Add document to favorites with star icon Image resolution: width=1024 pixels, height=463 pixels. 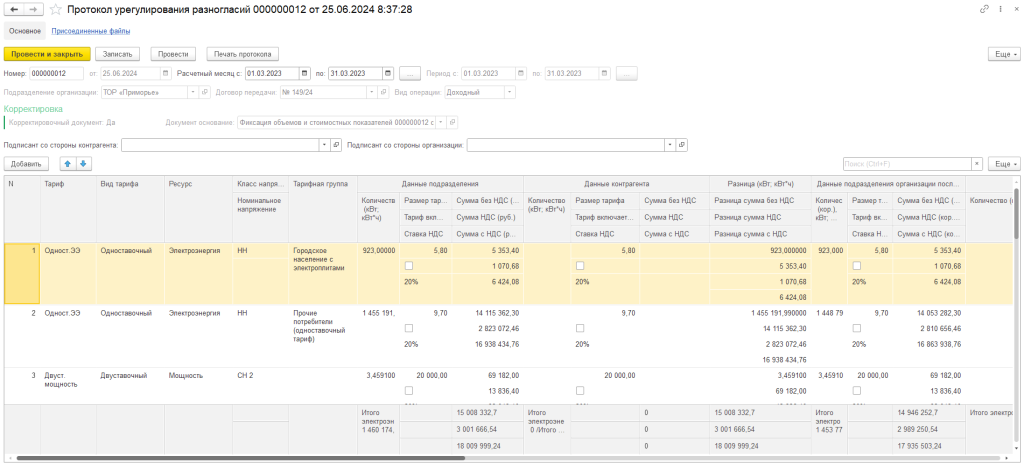pos(55,9)
